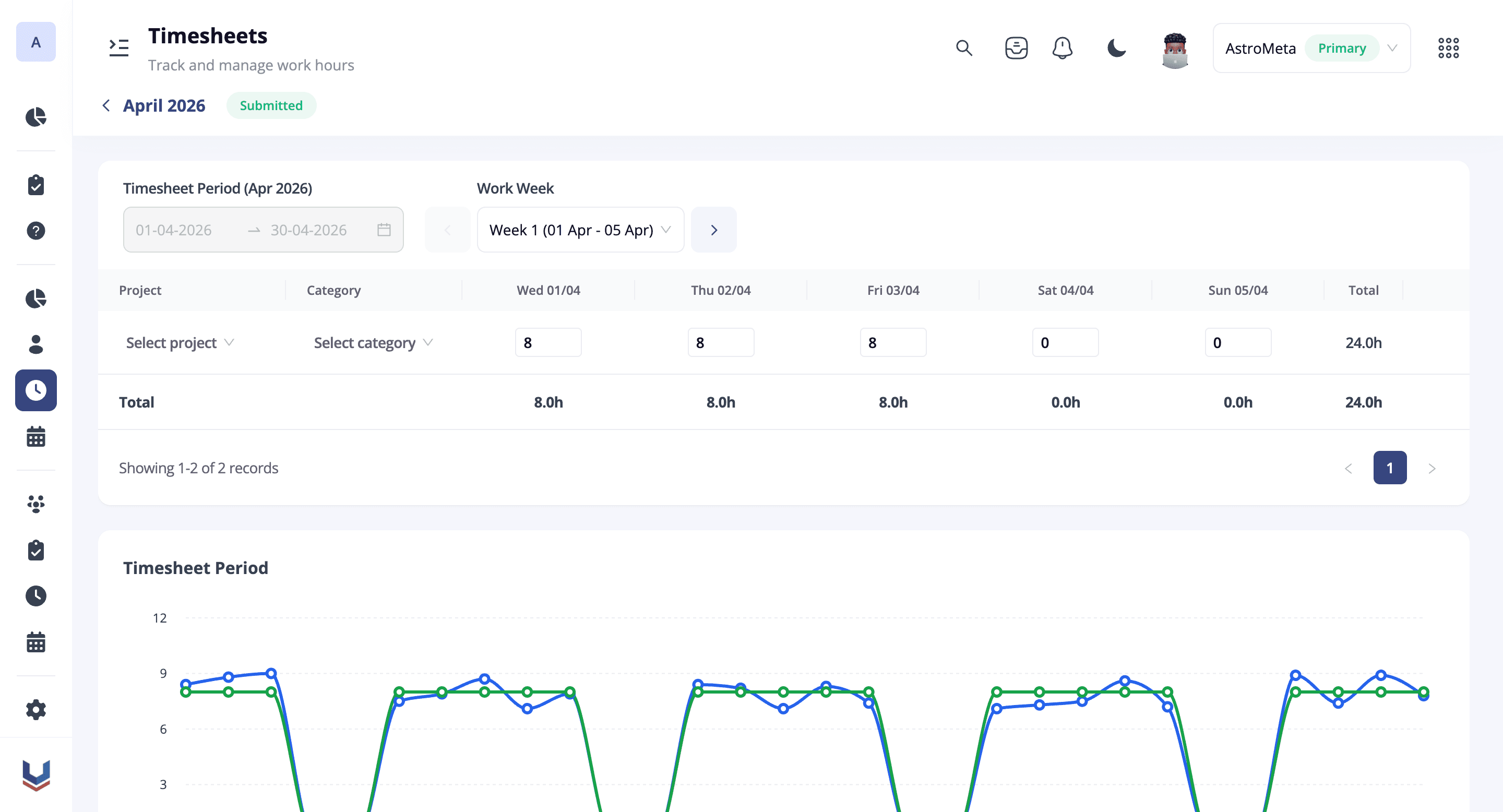Image resolution: width=1503 pixels, height=812 pixels.
Task: Click the shield logo at sidebar bottom
Action: (35, 774)
